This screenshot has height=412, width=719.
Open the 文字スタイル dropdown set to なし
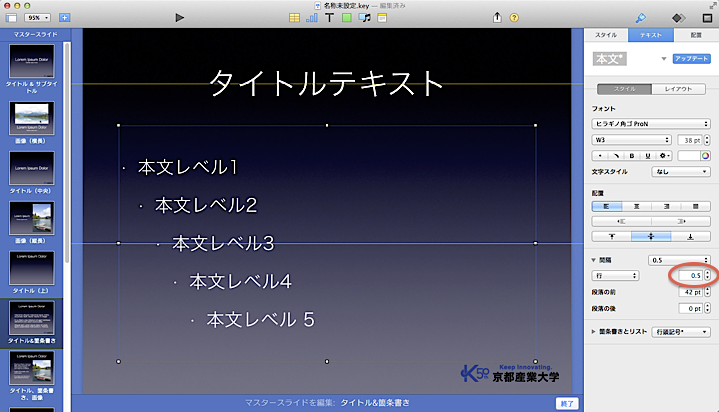tap(681, 172)
